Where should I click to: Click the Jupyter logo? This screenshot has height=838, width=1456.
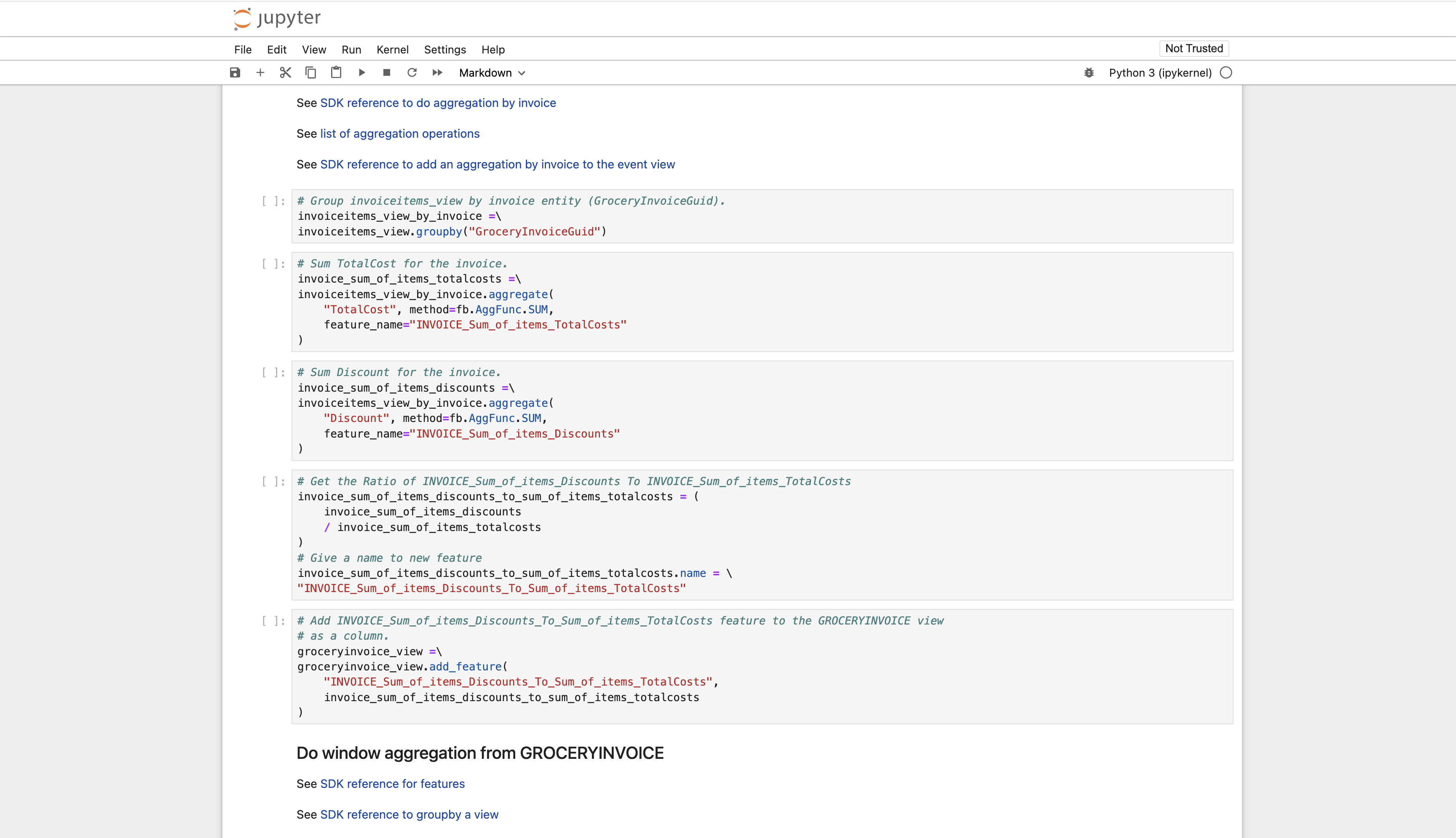pyautogui.click(x=277, y=19)
